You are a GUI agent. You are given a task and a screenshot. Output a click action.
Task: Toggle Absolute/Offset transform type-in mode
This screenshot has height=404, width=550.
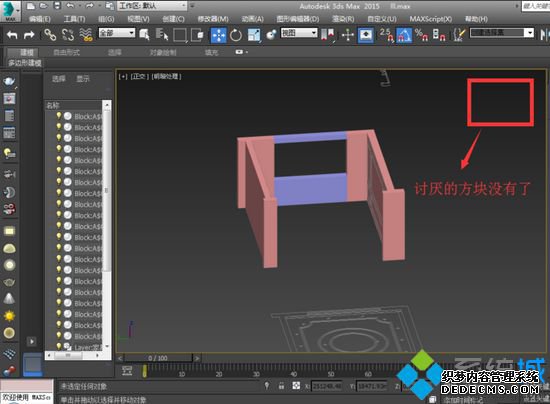(x=296, y=386)
